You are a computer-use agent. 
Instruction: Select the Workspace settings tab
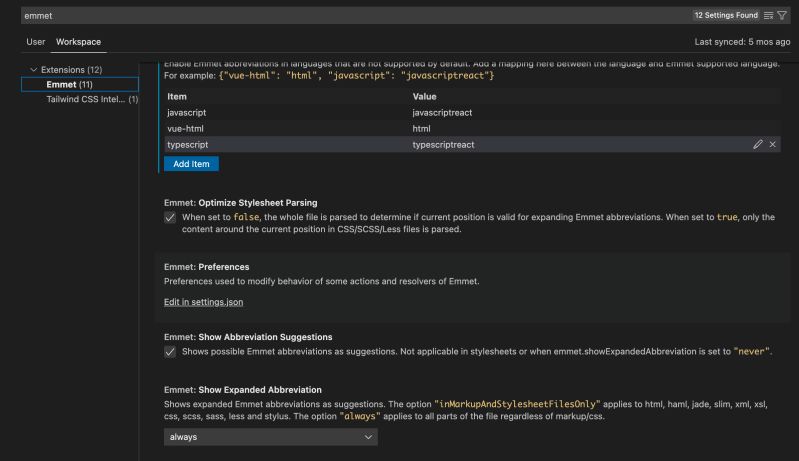tap(78, 42)
